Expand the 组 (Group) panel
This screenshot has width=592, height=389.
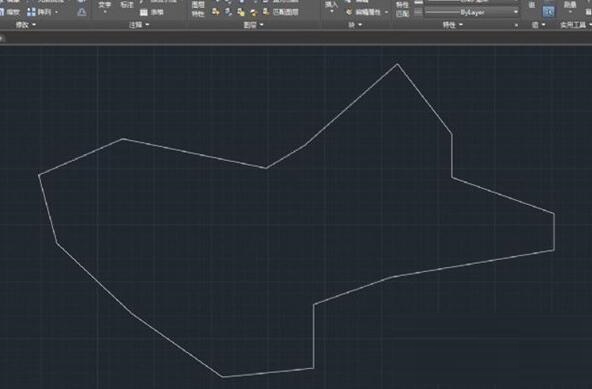point(538,25)
